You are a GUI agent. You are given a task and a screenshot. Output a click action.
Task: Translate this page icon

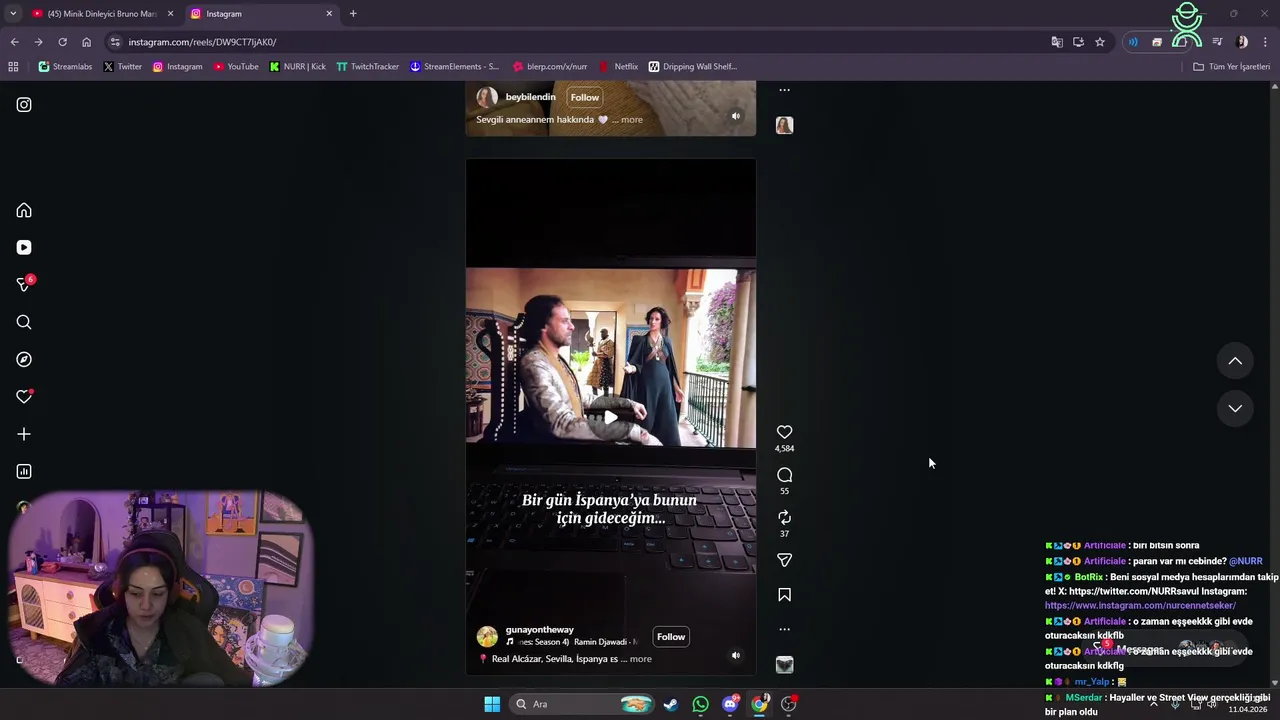click(x=1057, y=42)
